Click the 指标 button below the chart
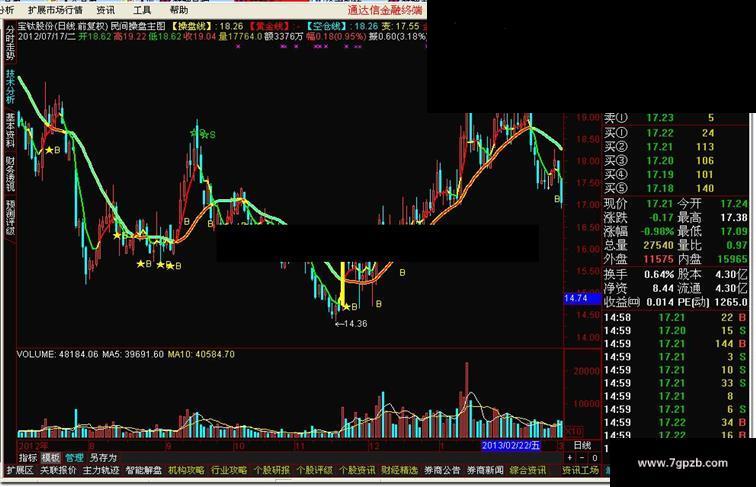The width and height of the screenshot is (756, 487). [x=27, y=458]
